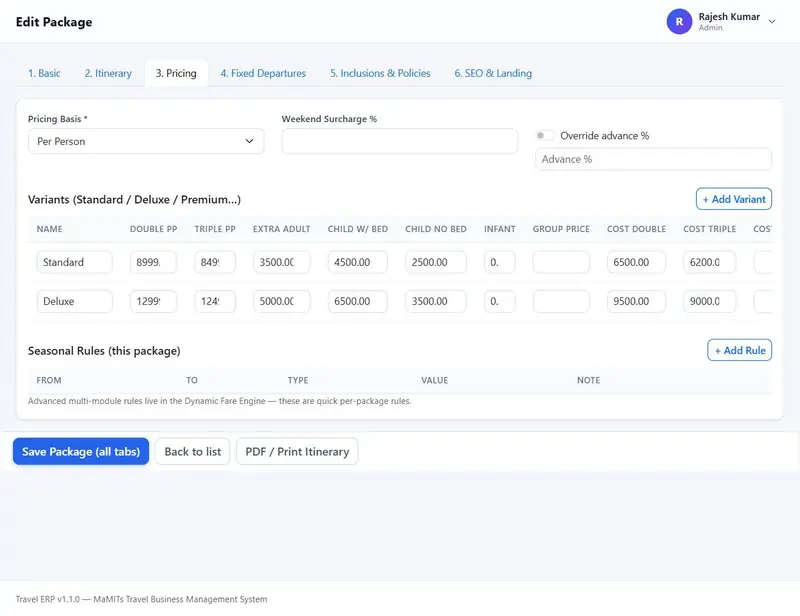Click the CHILD W/ BED column header
800x616 pixels.
358,229
